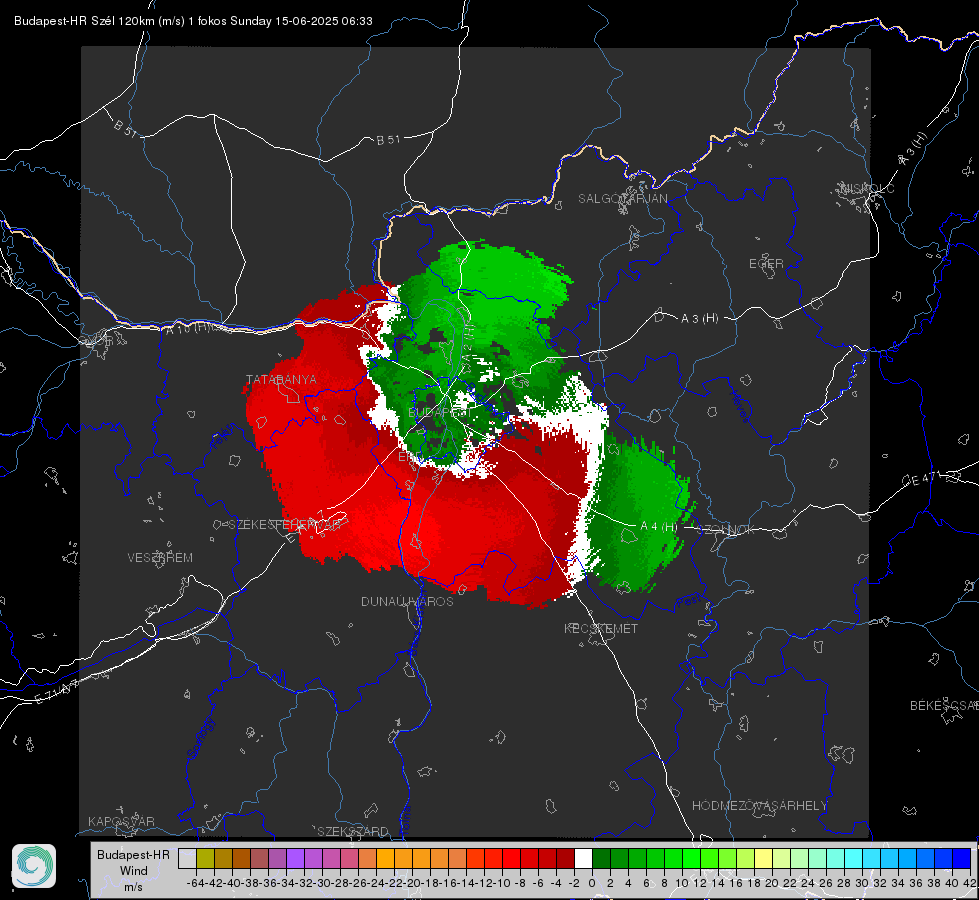Select the dark red swatch between -4 and -2

pyautogui.click(x=565, y=859)
